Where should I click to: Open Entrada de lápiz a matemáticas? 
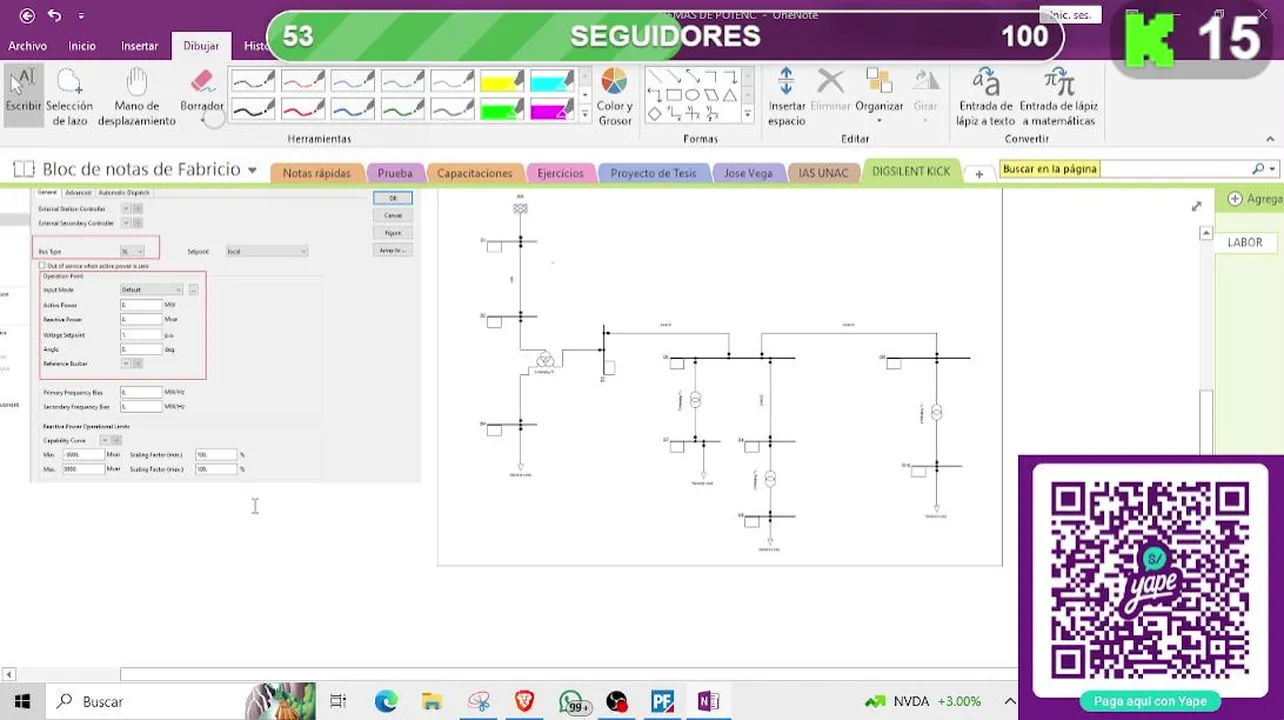click(x=1058, y=97)
